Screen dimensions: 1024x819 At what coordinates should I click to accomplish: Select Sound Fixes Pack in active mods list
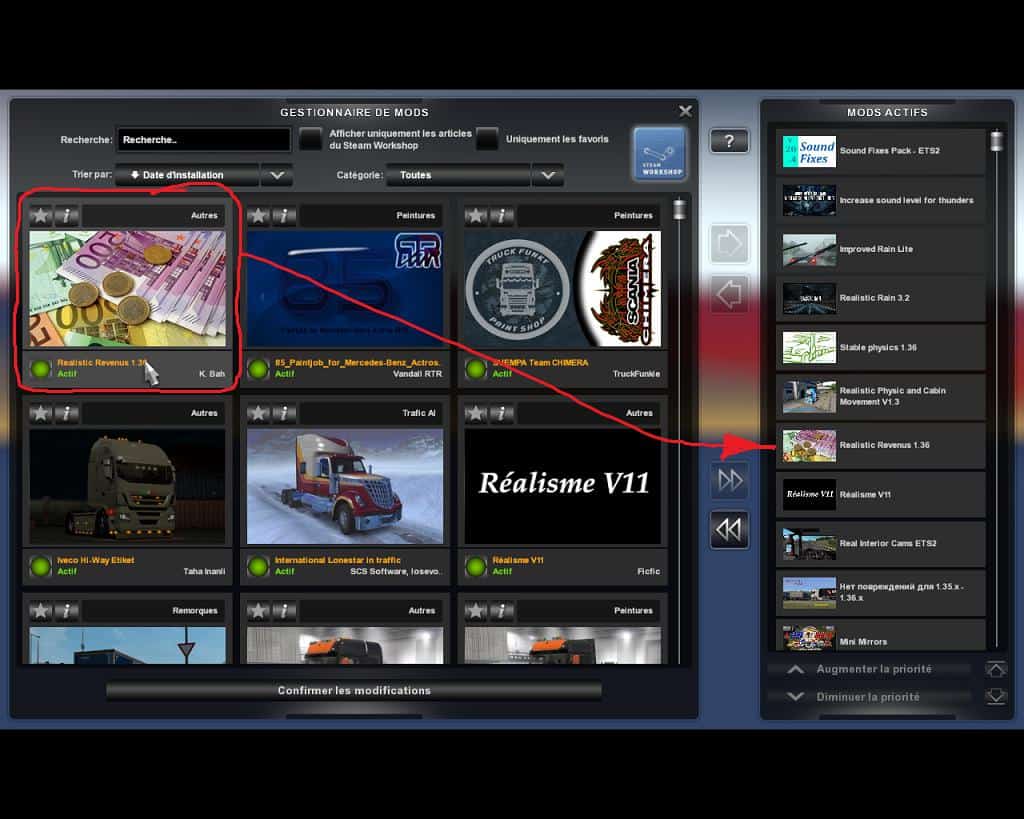coord(880,151)
